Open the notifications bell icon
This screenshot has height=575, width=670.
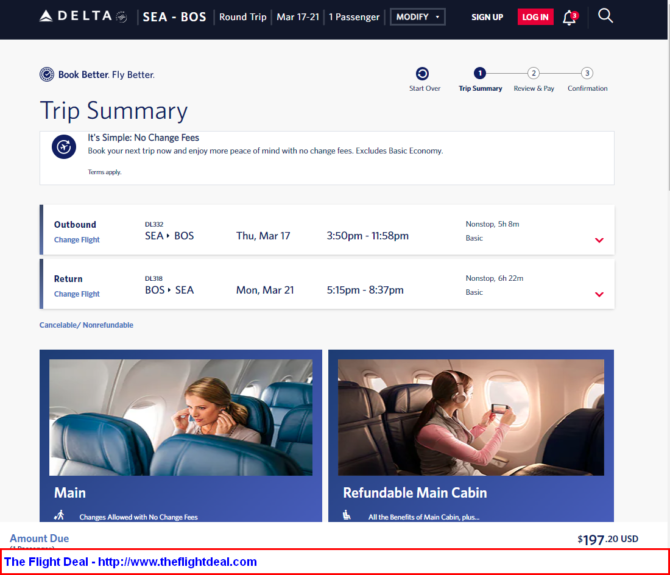click(x=570, y=18)
